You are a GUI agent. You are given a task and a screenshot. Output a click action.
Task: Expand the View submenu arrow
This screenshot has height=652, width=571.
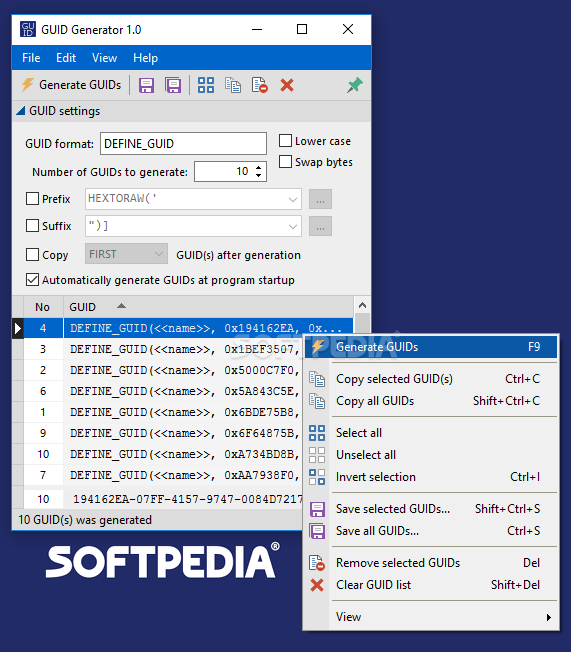(x=549, y=617)
